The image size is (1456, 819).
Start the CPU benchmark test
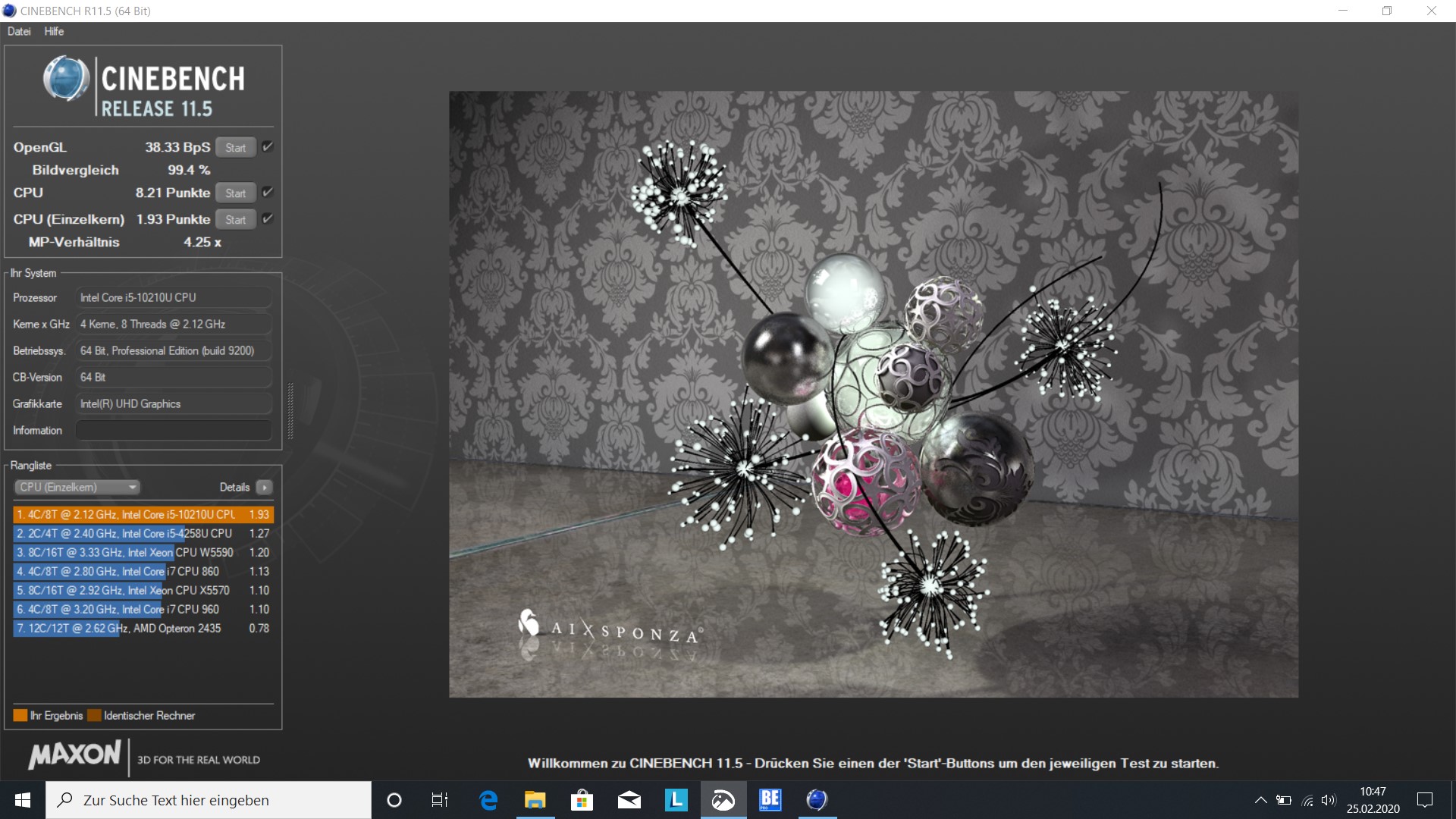tap(235, 193)
